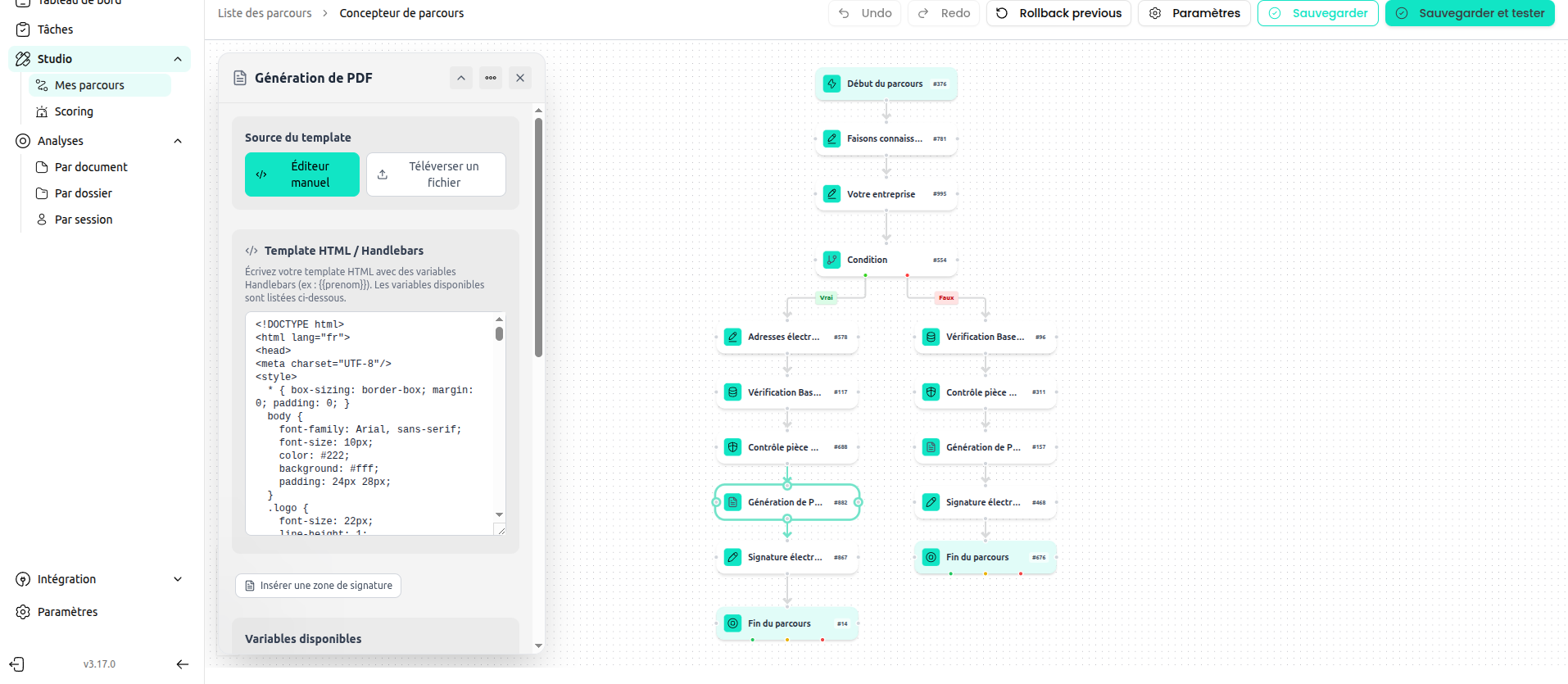Viewport: 1568px width, 684px height.
Task: Collapse the PDF panel with chevron up
Action: [x=461, y=78]
